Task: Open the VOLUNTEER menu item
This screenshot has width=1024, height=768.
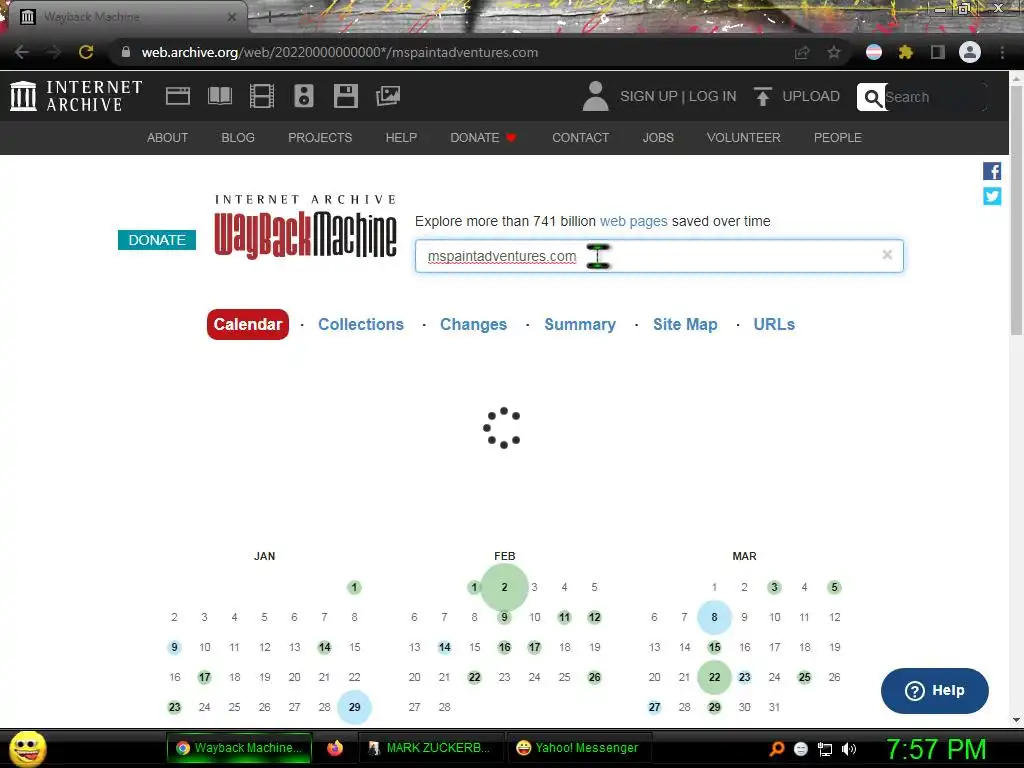Action: click(743, 138)
